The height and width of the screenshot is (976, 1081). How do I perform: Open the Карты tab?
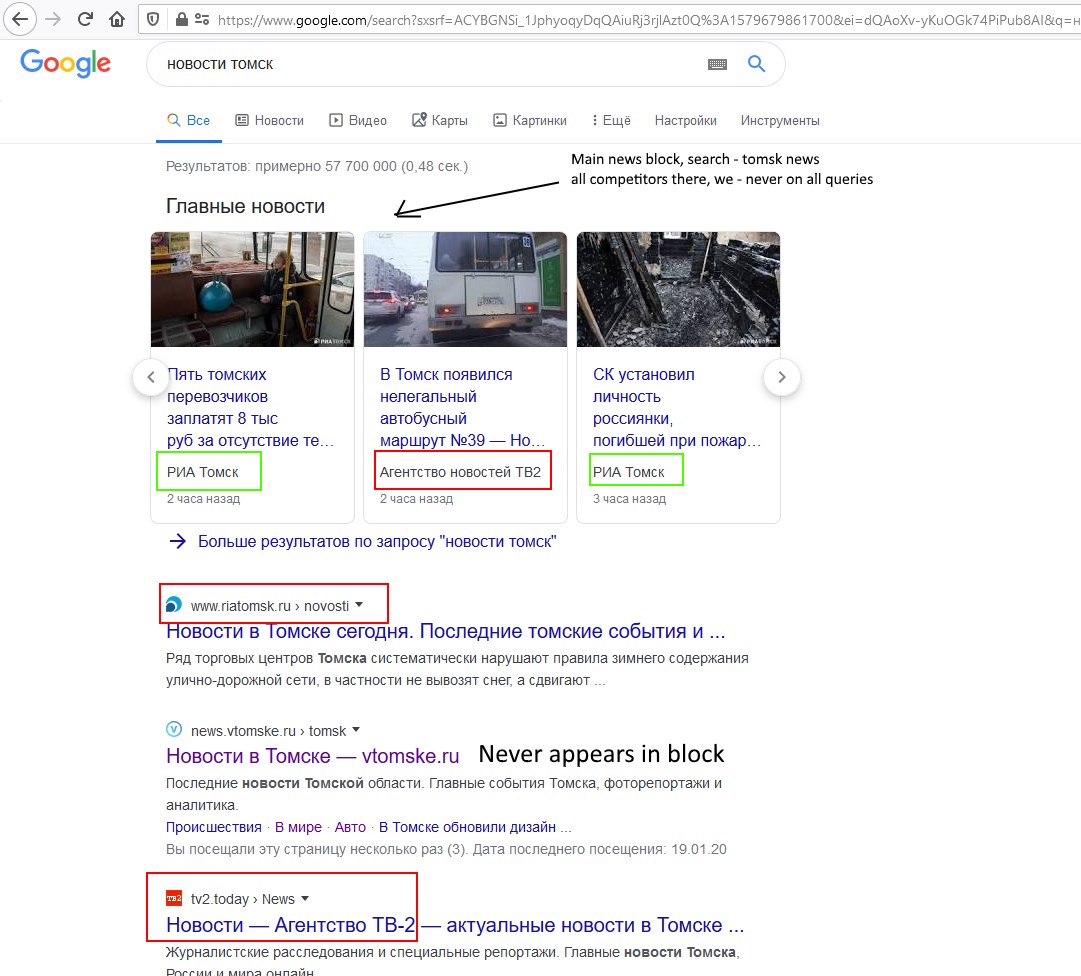click(440, 120)
